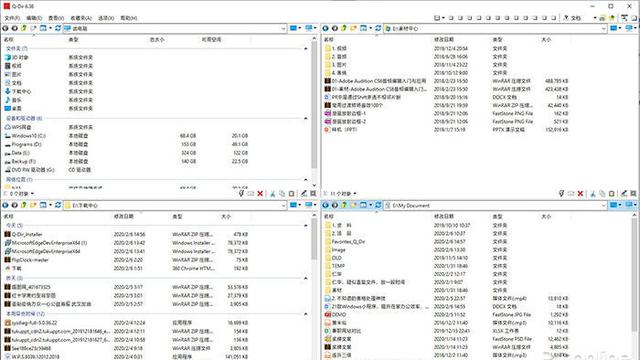Collapse the 今天 (5) group
The height and width of the screenshot is (360, 640).
point(306,225)
